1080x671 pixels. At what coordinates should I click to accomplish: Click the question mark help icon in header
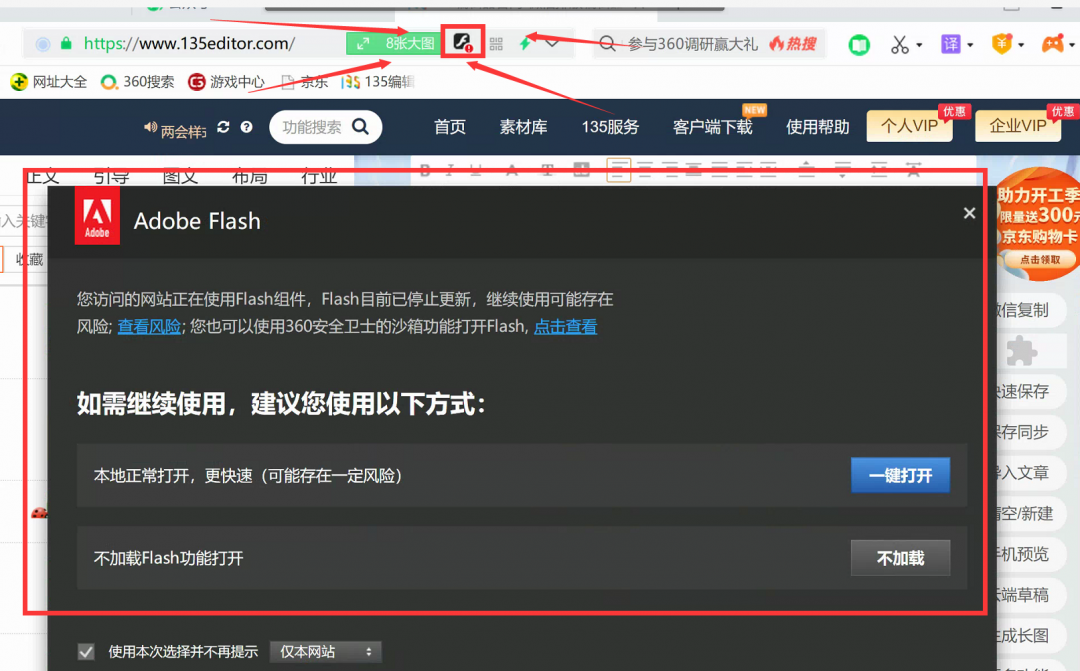pyautogui.click(x=247, y=127)
